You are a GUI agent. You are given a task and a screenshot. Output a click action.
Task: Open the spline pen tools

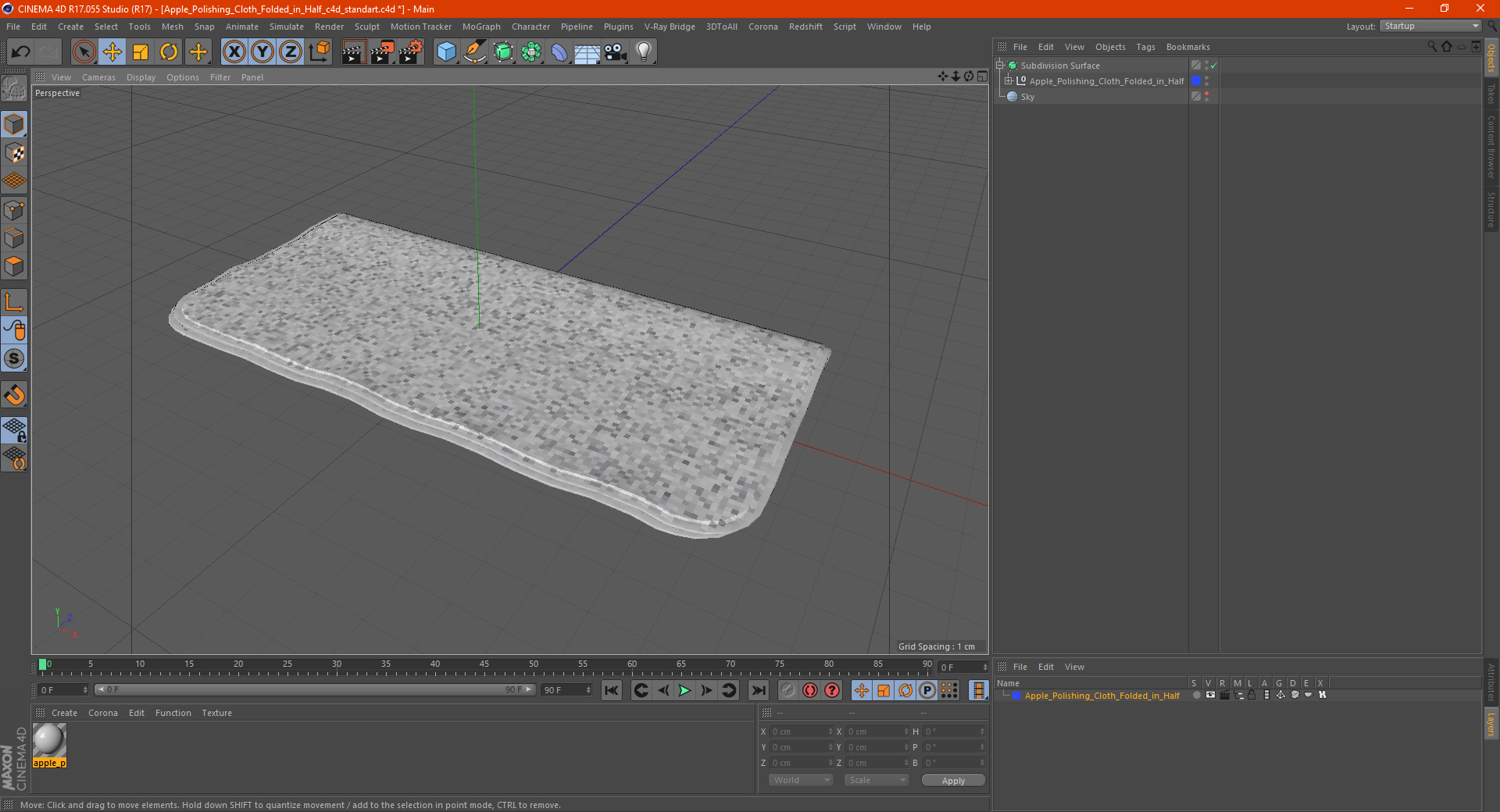tap(474, 52)
